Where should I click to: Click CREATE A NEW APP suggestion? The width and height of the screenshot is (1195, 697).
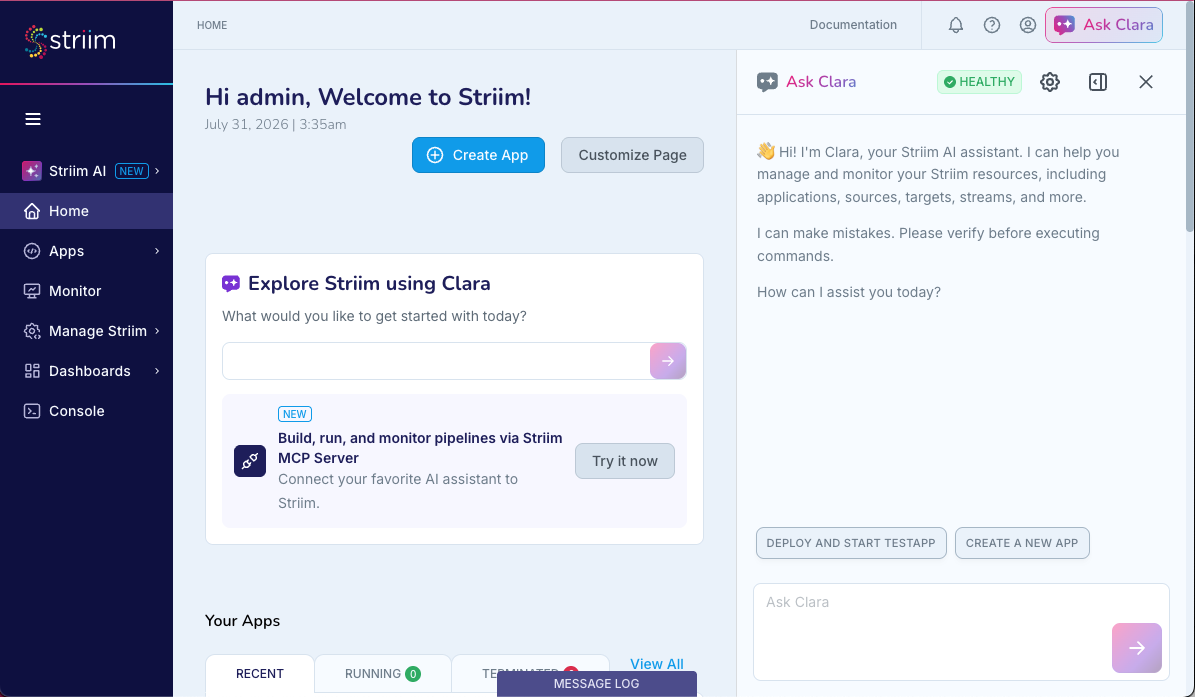point(1022,543)
